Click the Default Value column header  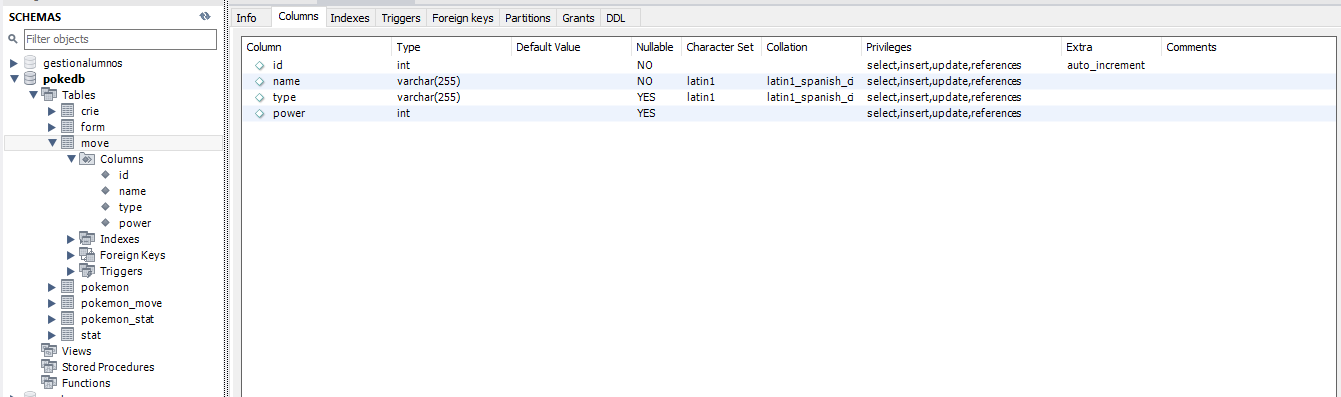click(x=572, y=47)
